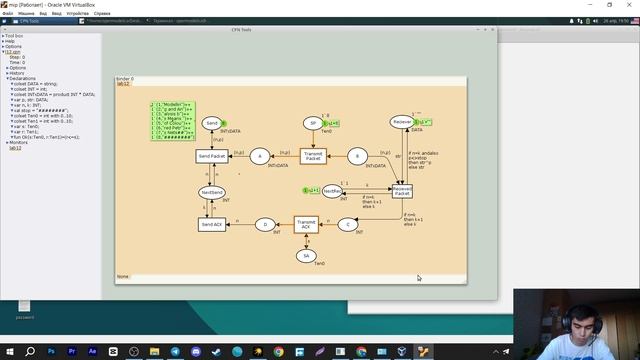Select the Transmit Packet transition
640x360 pixels.
click(313, 156)
